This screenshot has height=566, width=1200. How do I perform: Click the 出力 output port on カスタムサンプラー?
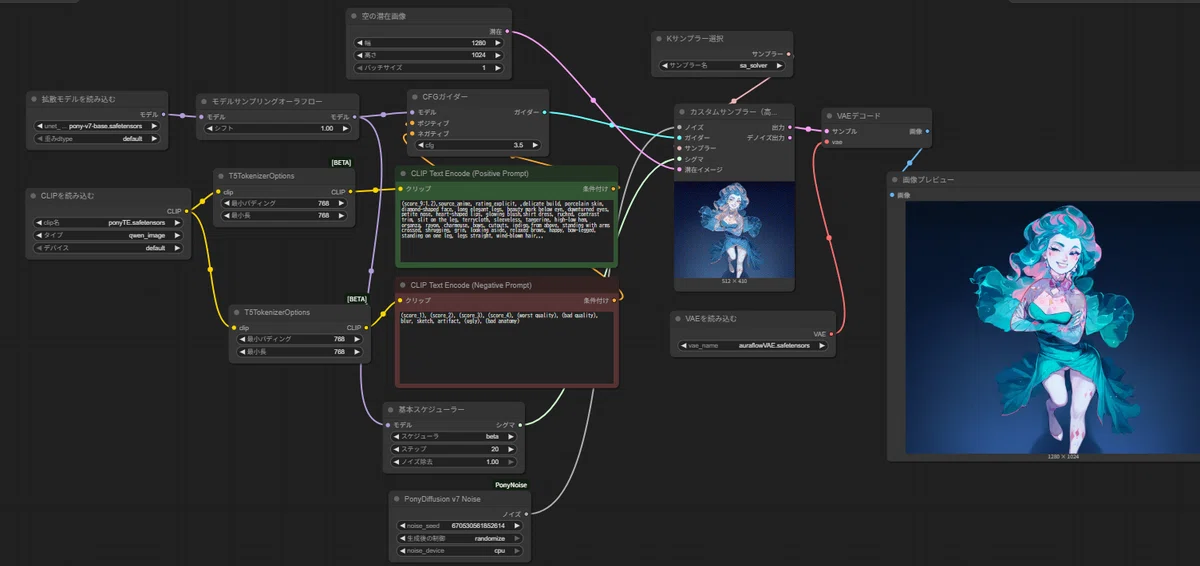tap(790, 127)
